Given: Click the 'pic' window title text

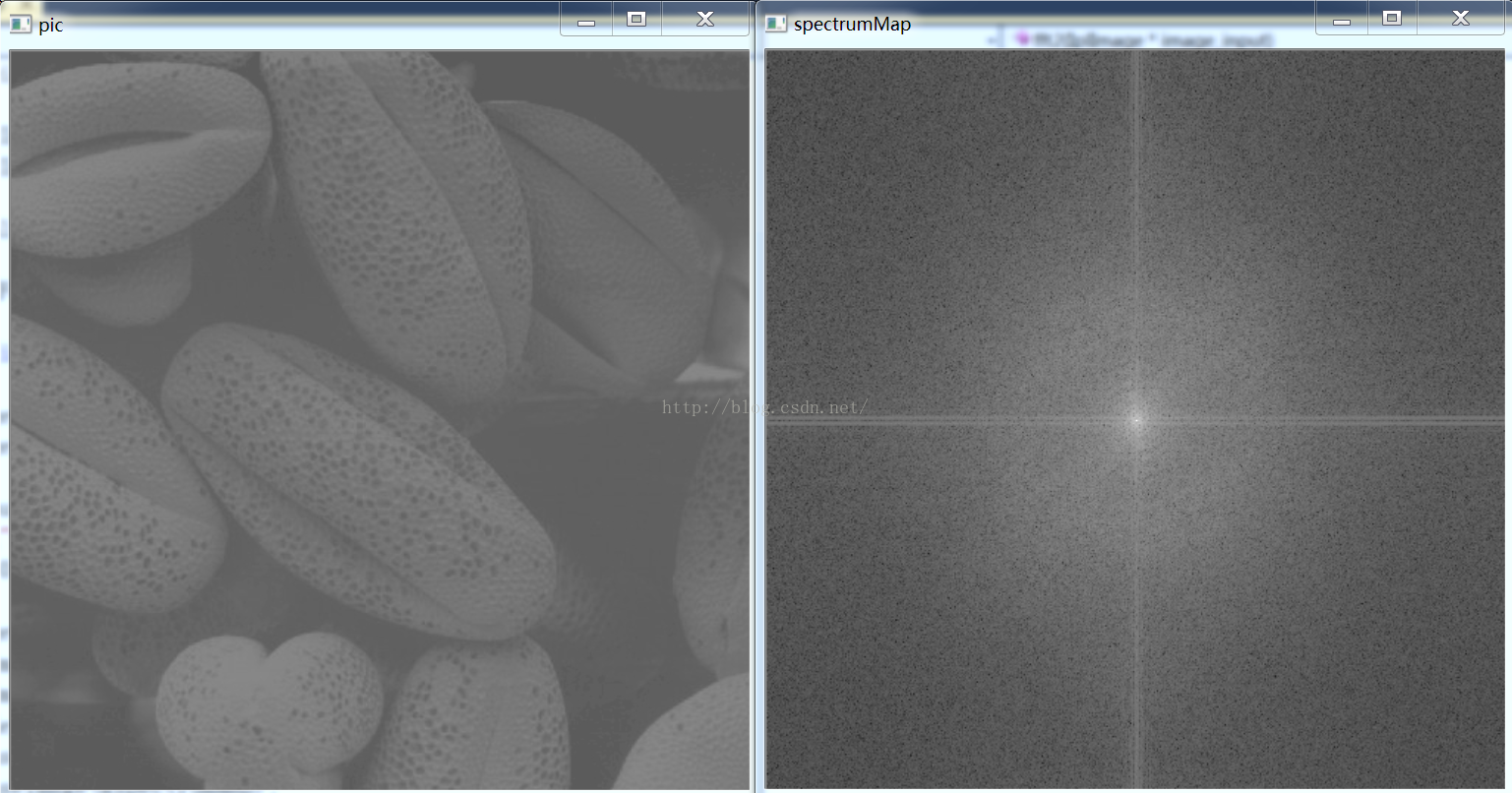Looking at the screenshot, I should coord(50,26).
